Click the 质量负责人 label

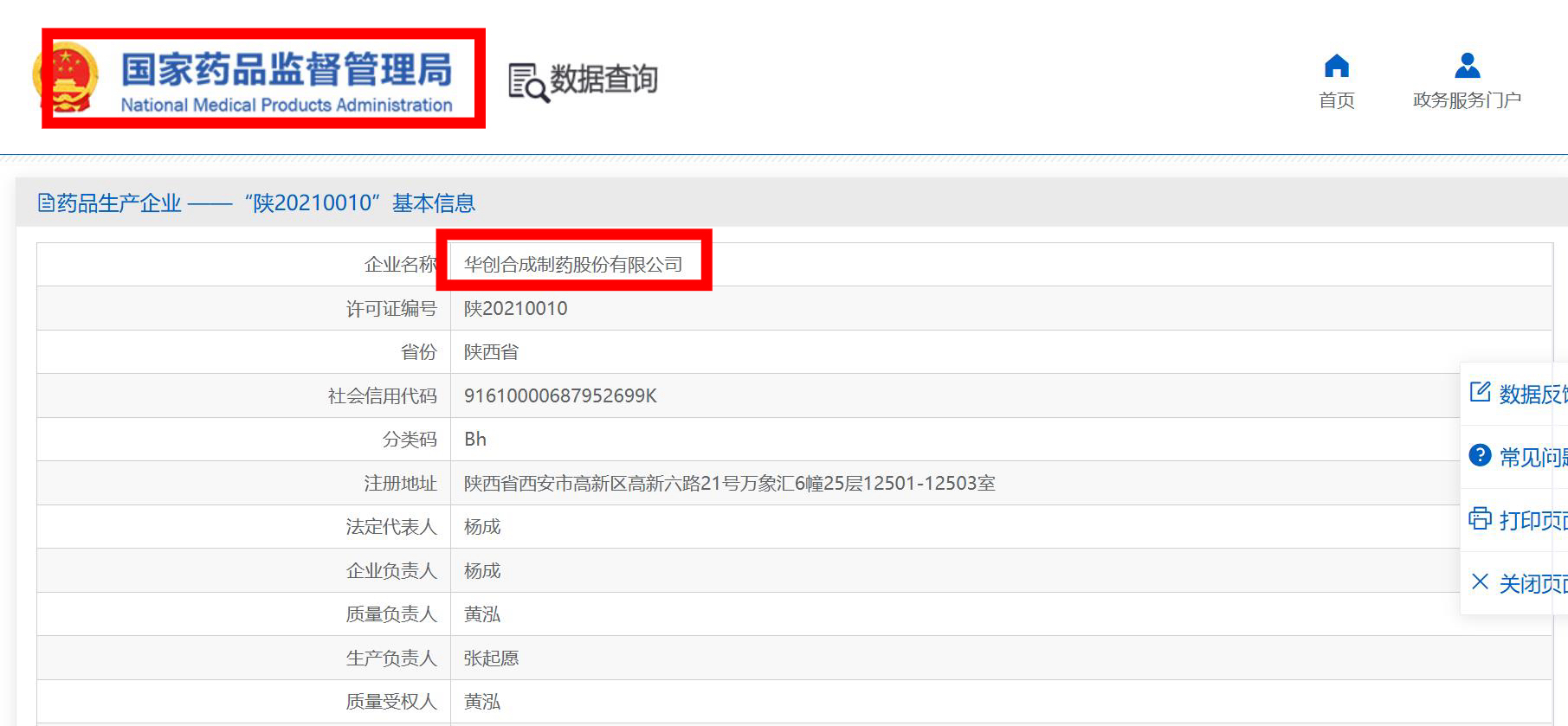(391, 614)
